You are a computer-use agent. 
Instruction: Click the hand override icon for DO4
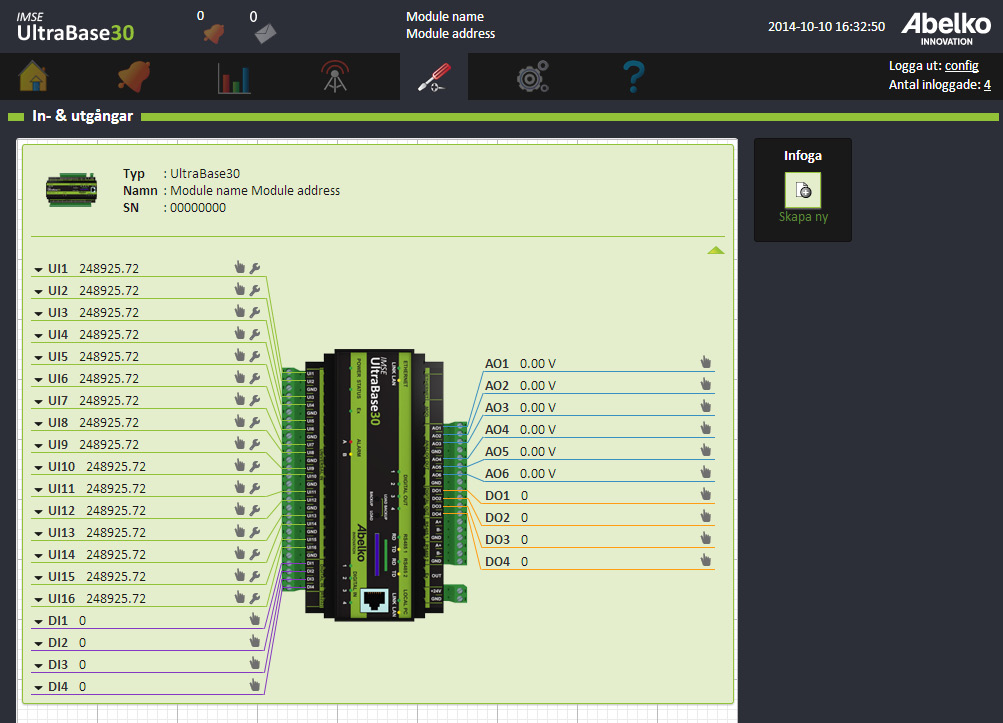coord(706,560)
